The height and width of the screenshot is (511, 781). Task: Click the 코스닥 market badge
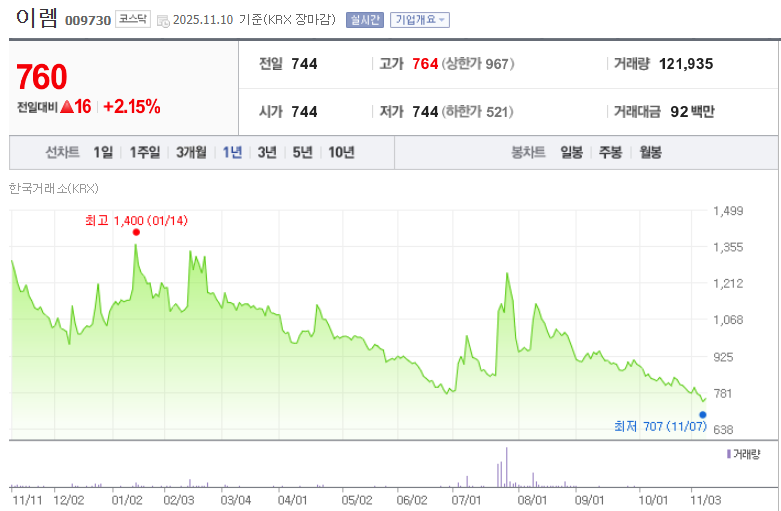132,19
